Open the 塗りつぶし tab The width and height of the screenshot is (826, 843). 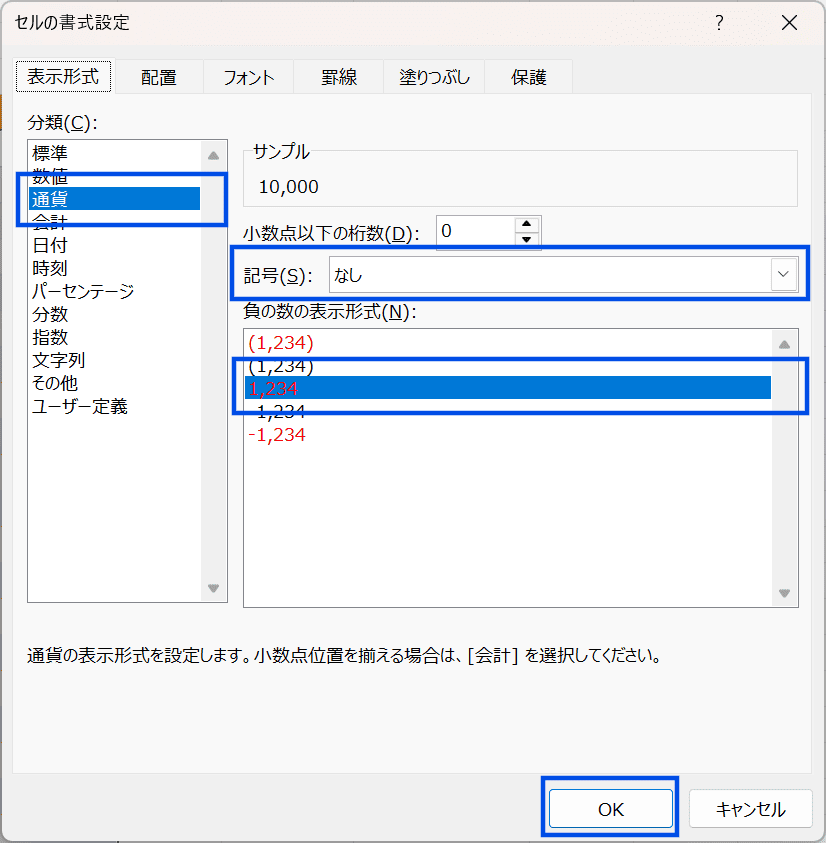[x=434, y=77]
